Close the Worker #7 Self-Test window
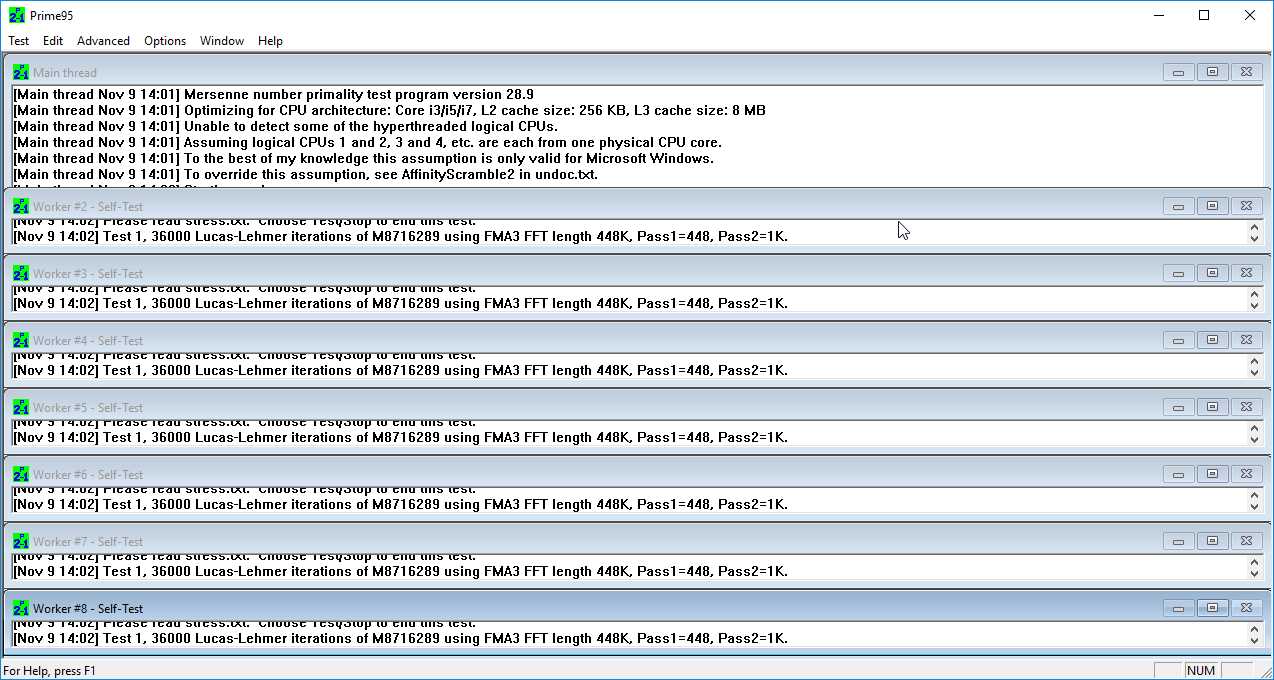The height and width of the screenshot is (680, 1274). [1245, 541]
